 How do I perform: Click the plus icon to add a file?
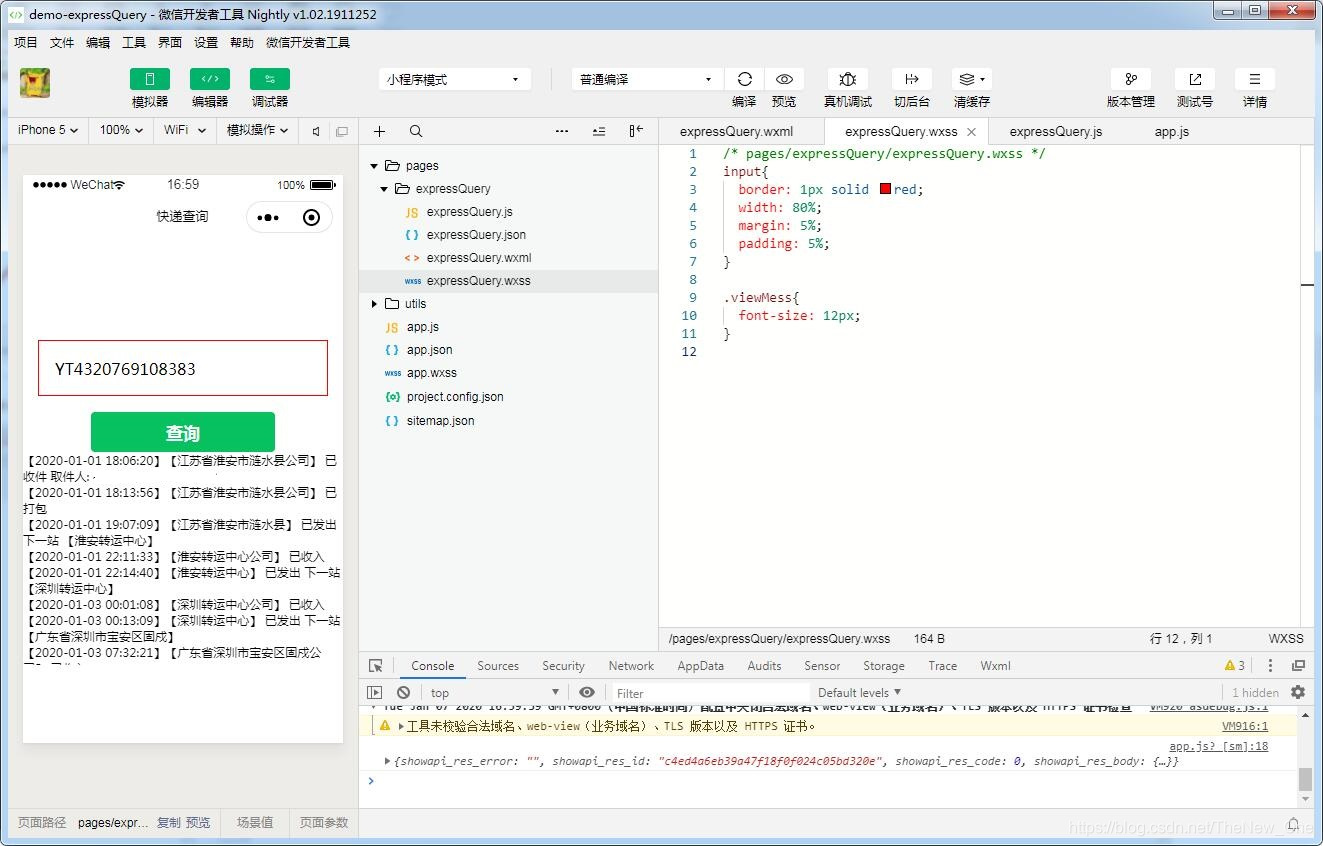pos(379,131)
